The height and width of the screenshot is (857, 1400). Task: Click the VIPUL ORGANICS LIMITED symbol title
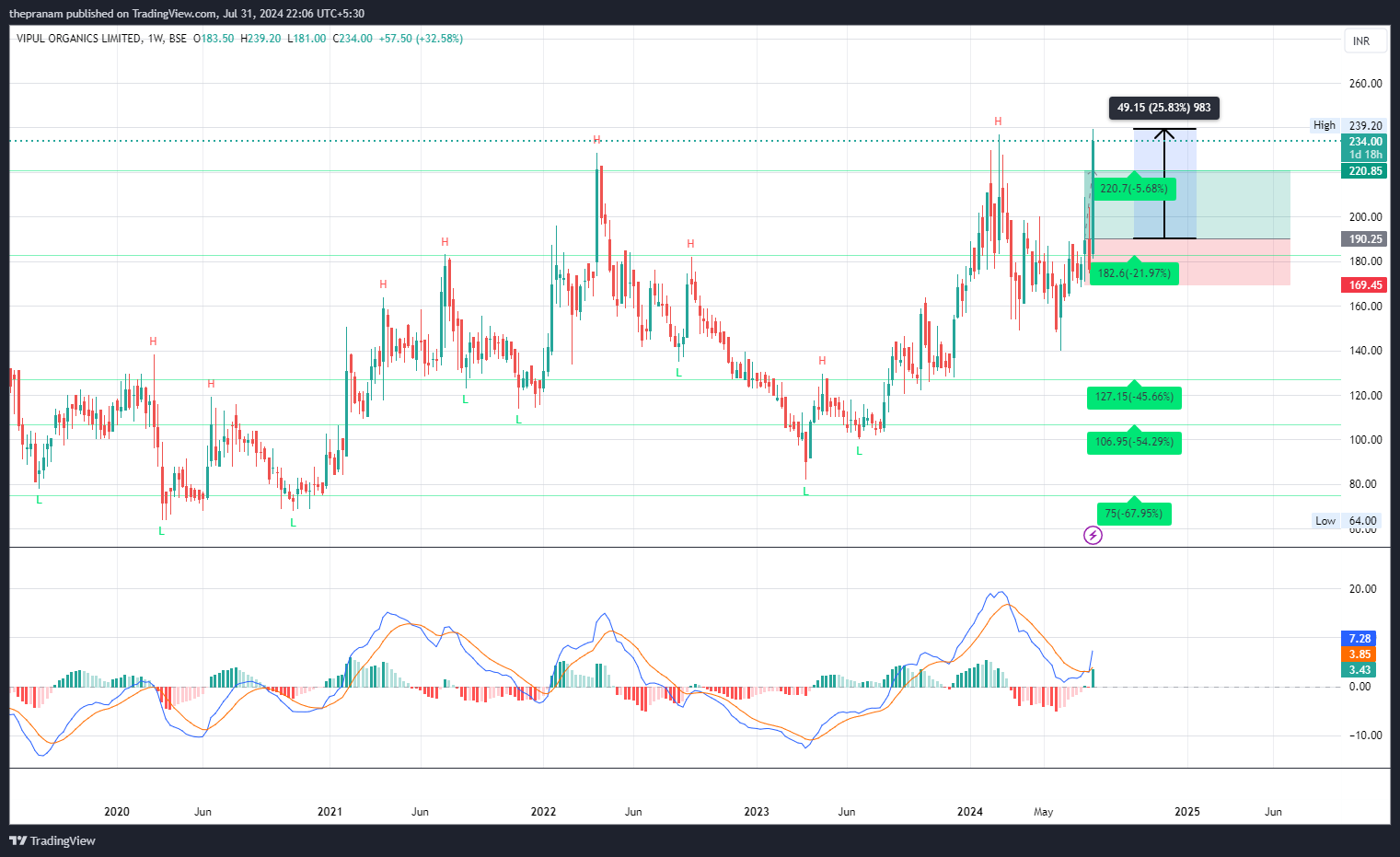79,39
